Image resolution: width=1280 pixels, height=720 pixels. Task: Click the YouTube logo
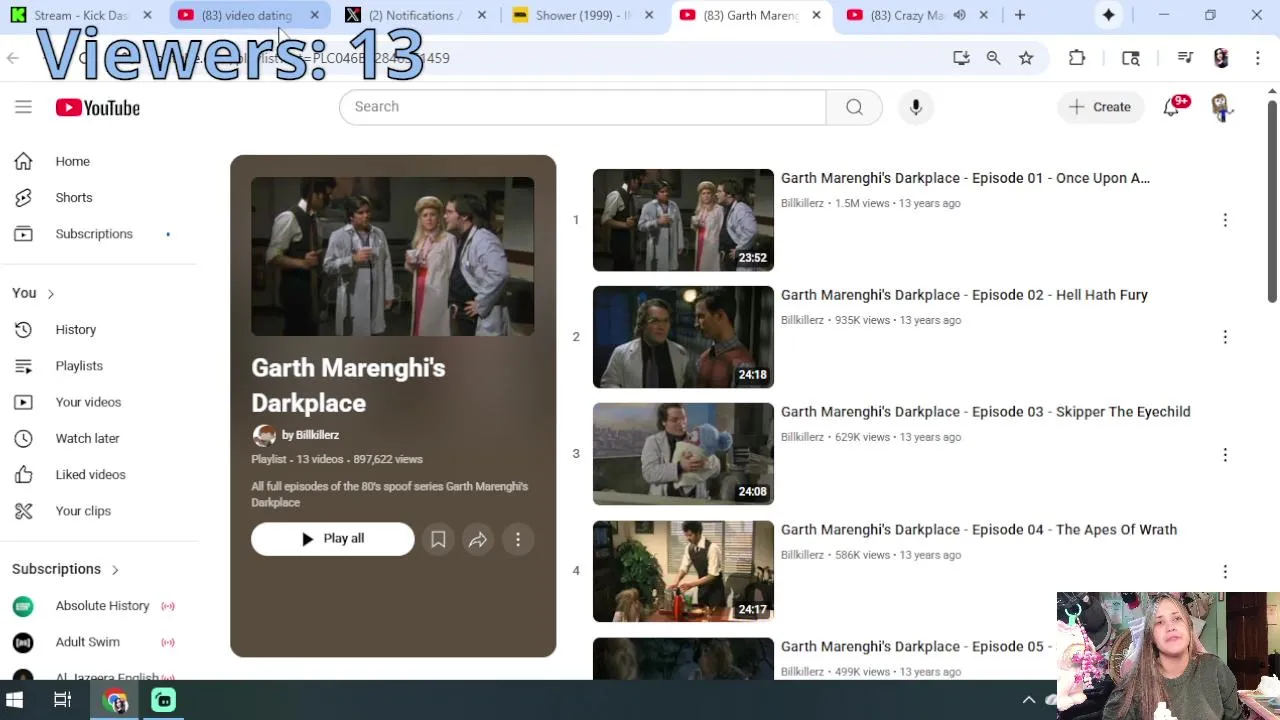97,107
